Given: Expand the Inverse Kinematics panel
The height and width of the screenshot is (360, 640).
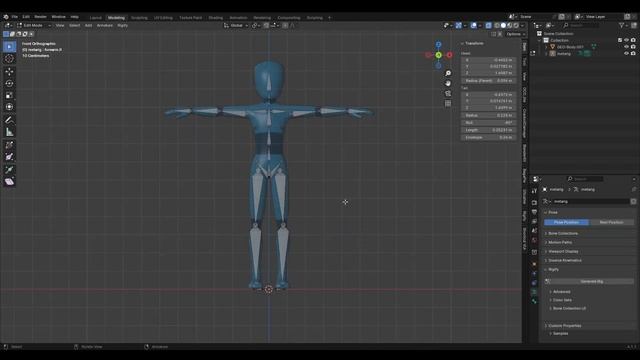Looking at the screenshot, I should pyautogui.click(x=564, y=260).
